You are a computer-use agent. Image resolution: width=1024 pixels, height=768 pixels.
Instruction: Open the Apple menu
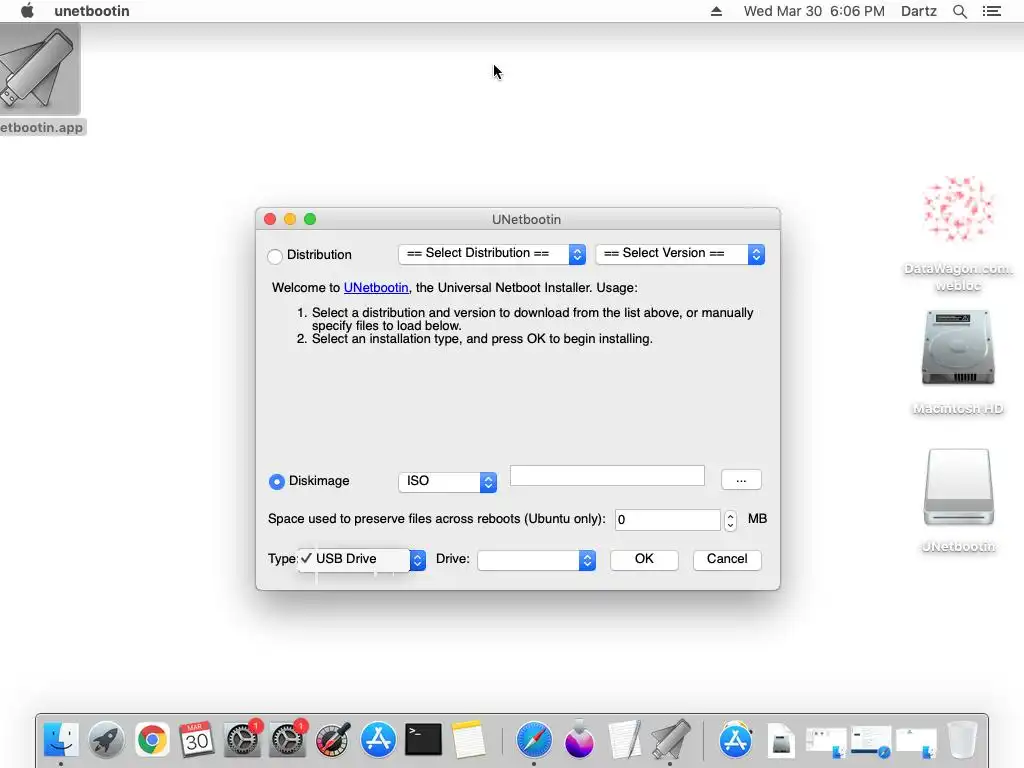(27, 11)
